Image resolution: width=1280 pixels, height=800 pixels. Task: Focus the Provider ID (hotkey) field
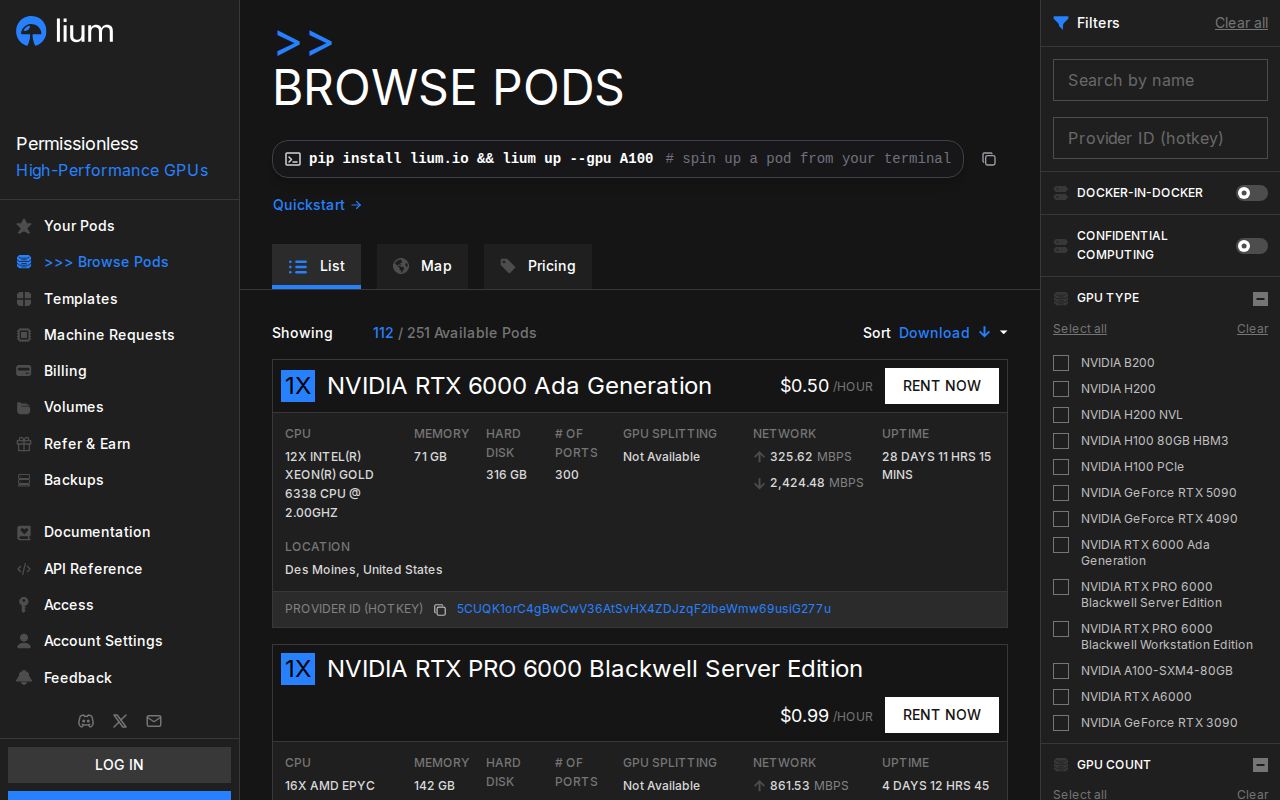point(1160,138)
